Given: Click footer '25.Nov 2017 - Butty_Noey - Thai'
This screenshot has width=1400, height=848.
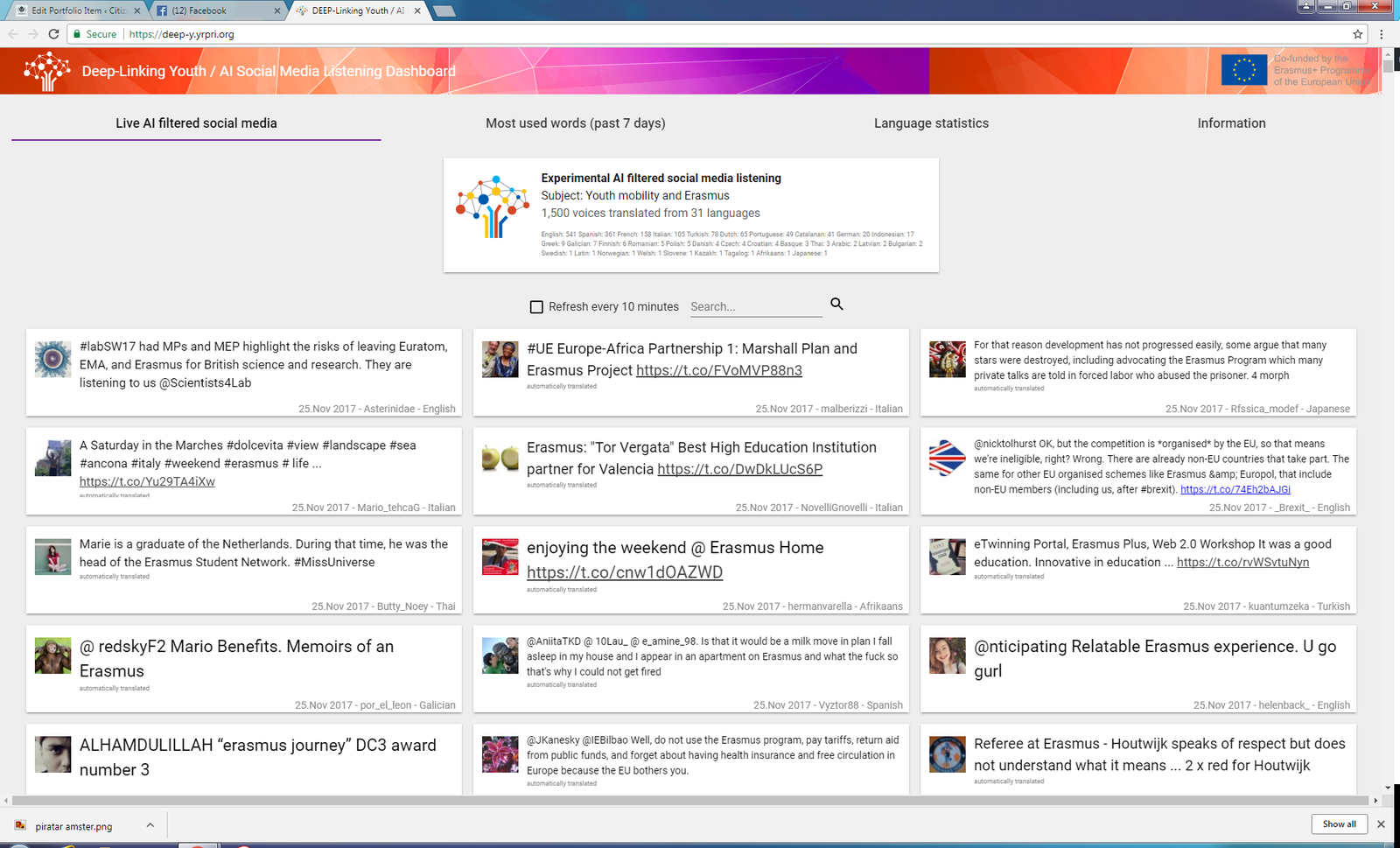Looking at the screenshot, I should tap(383, 606).
